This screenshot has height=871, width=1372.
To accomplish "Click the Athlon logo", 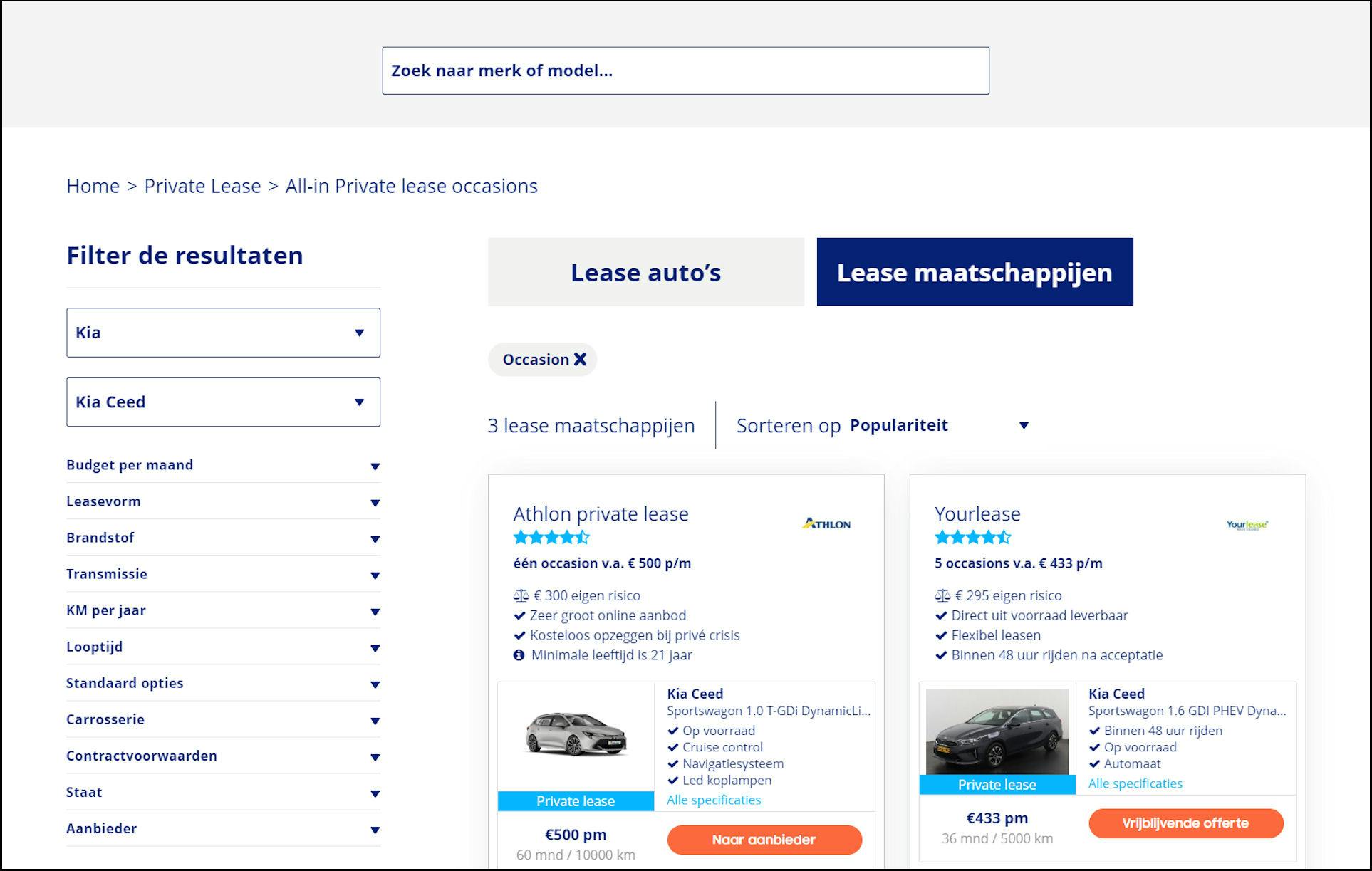I will click(x=826, y=524).
